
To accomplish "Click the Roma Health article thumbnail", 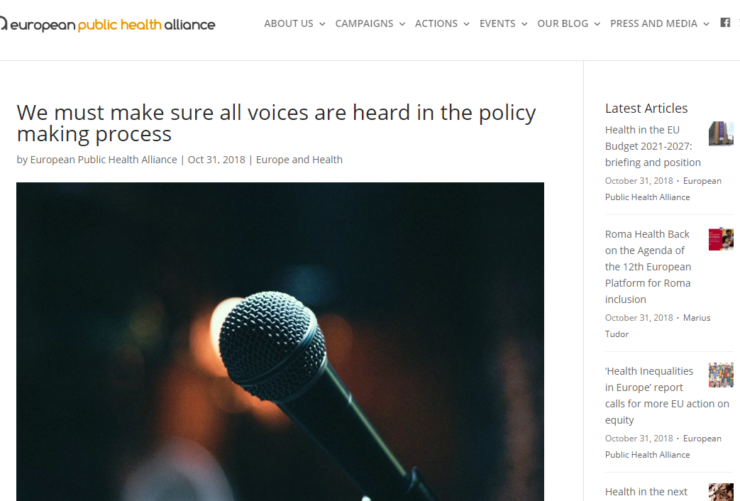I will [721, 239].
